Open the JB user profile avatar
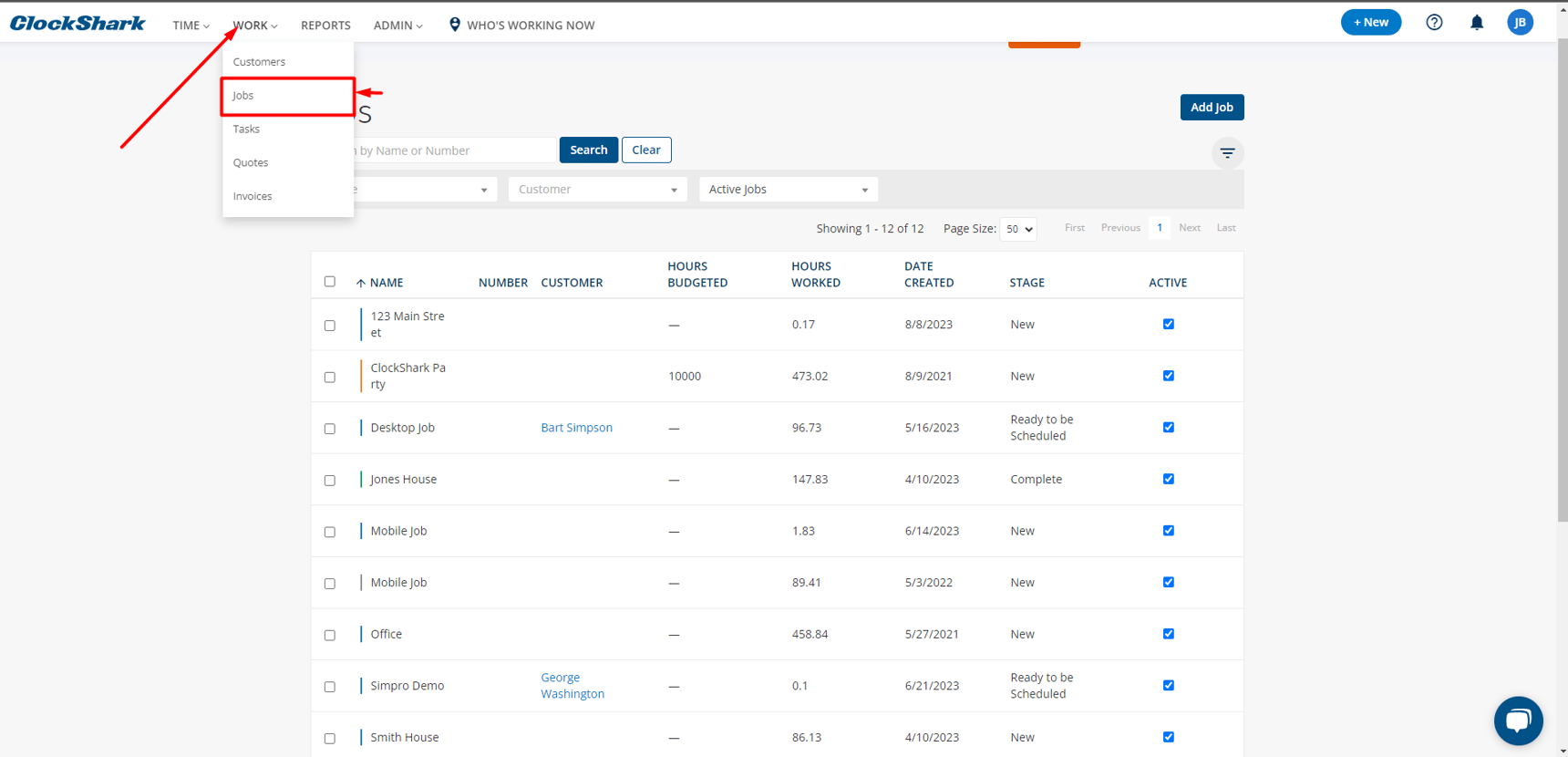Viewport: 1568px width, 757px height. (1520, 23)
